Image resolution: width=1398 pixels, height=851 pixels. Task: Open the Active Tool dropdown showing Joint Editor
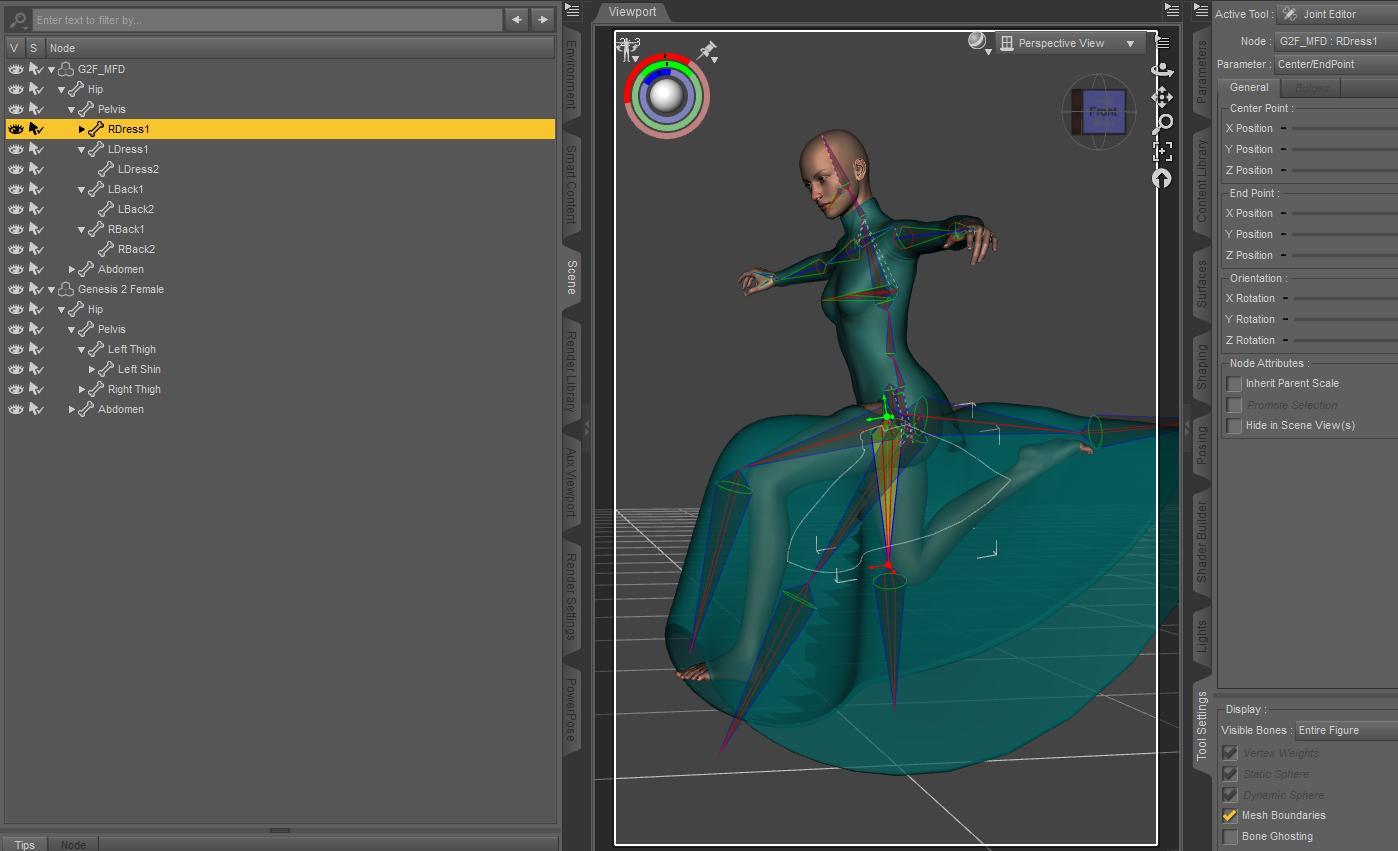coord(1338,14)
